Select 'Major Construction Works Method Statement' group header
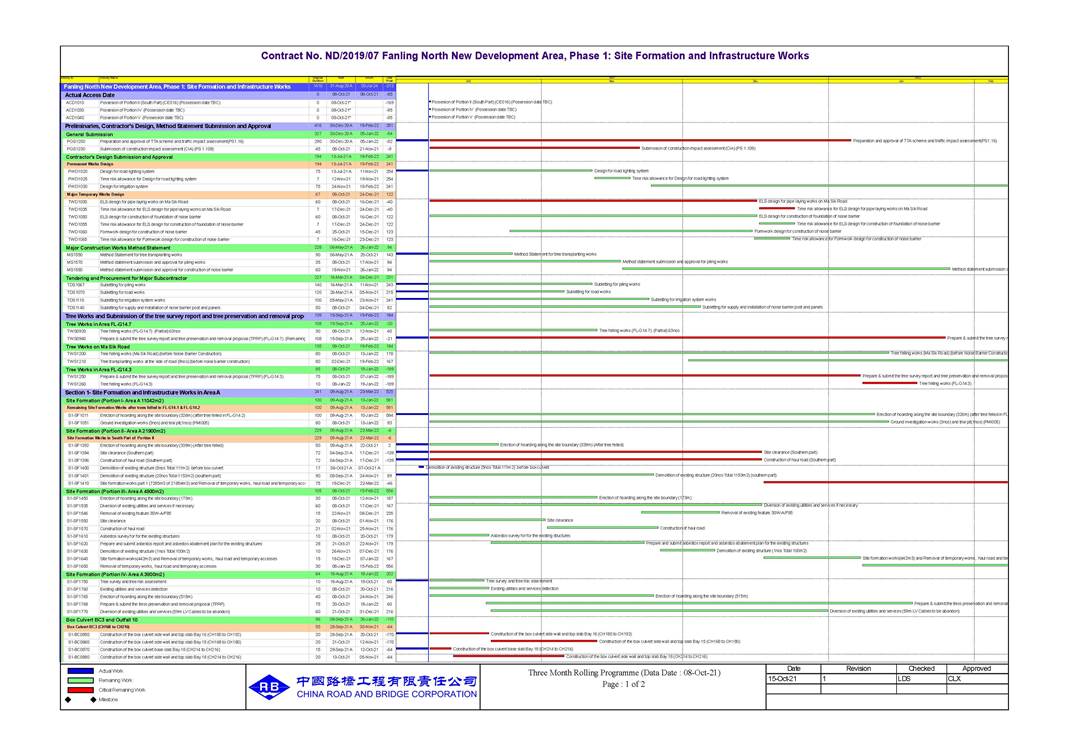The width and height of the screenshot is (1068, 756). point(228,247)
